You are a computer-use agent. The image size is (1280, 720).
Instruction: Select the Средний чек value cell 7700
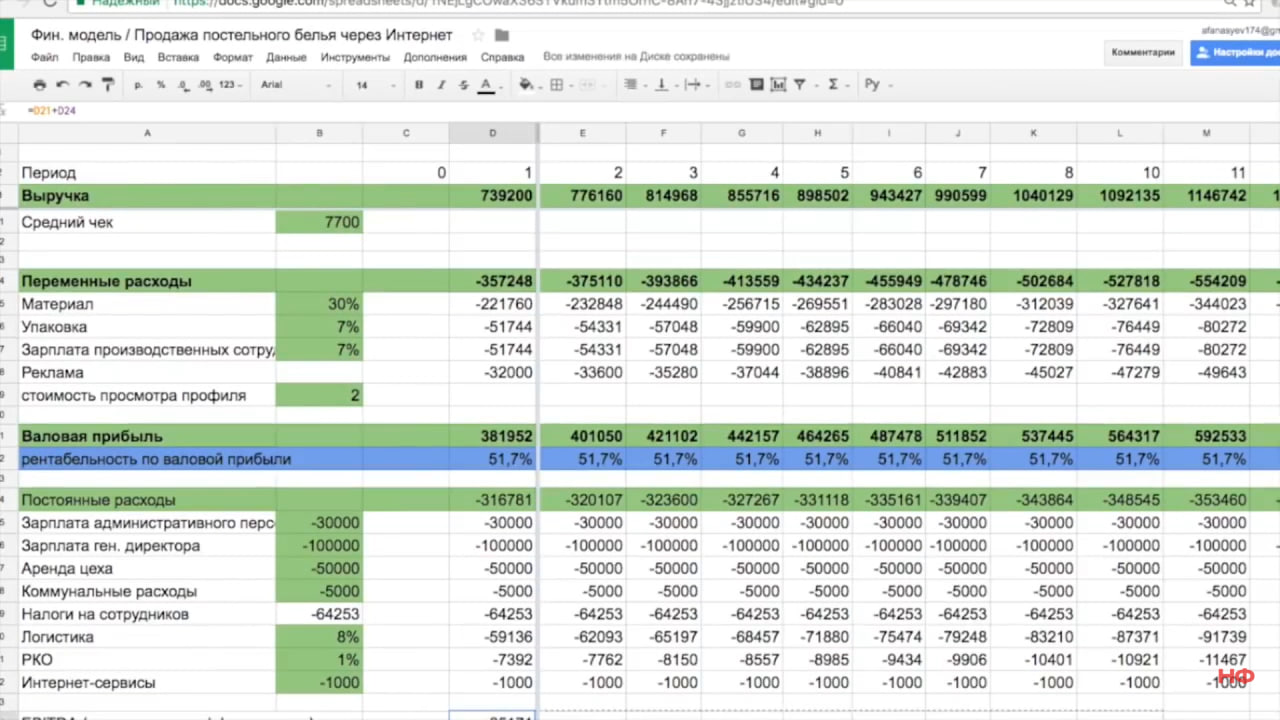319,222
